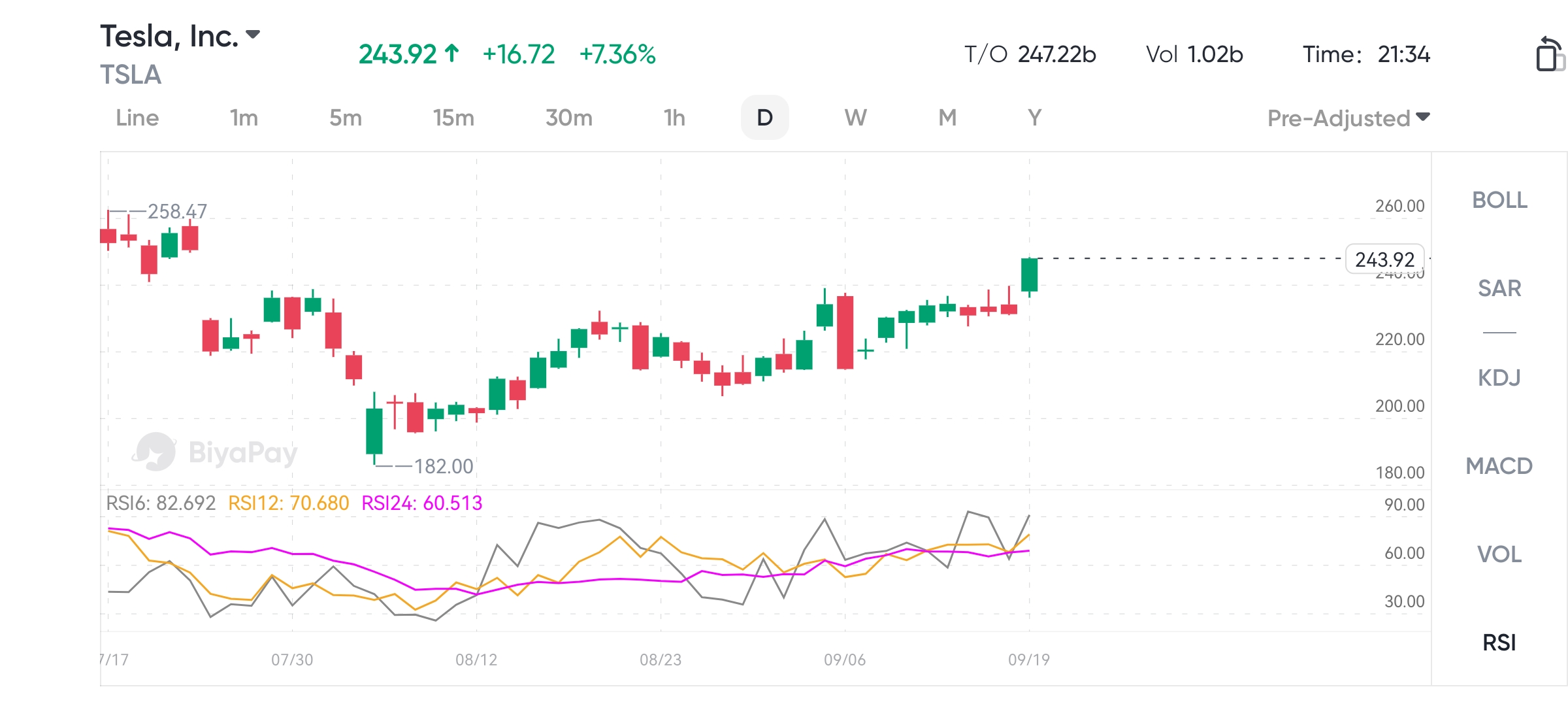This screenshot has height=706, width=1568.
Task: Click the T/O 247.22b turnover value
Action: pos(1030,54)
